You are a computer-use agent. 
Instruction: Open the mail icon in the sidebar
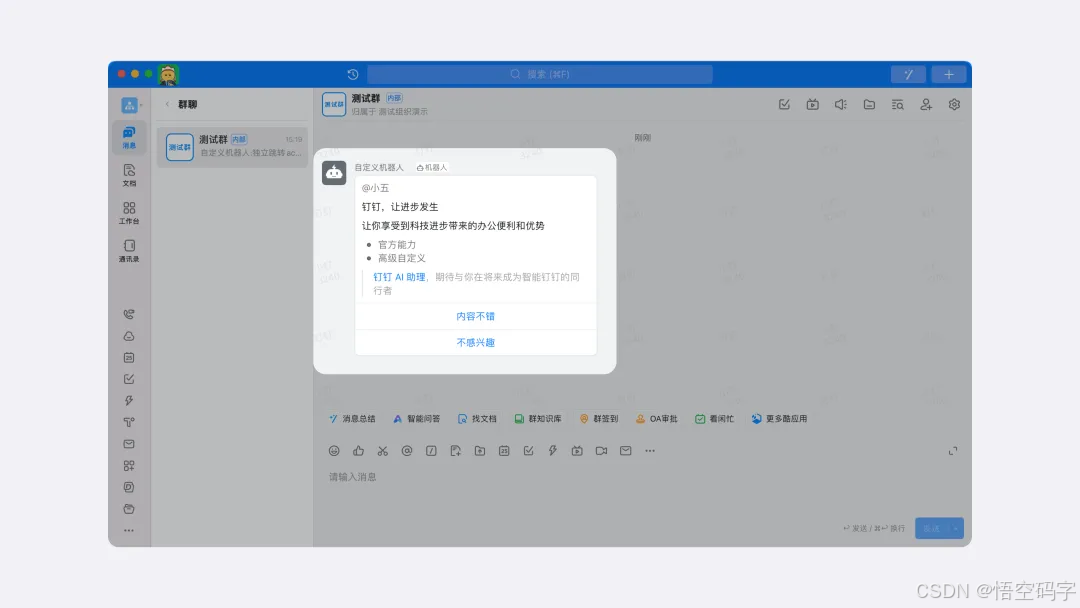coord(129,444)
